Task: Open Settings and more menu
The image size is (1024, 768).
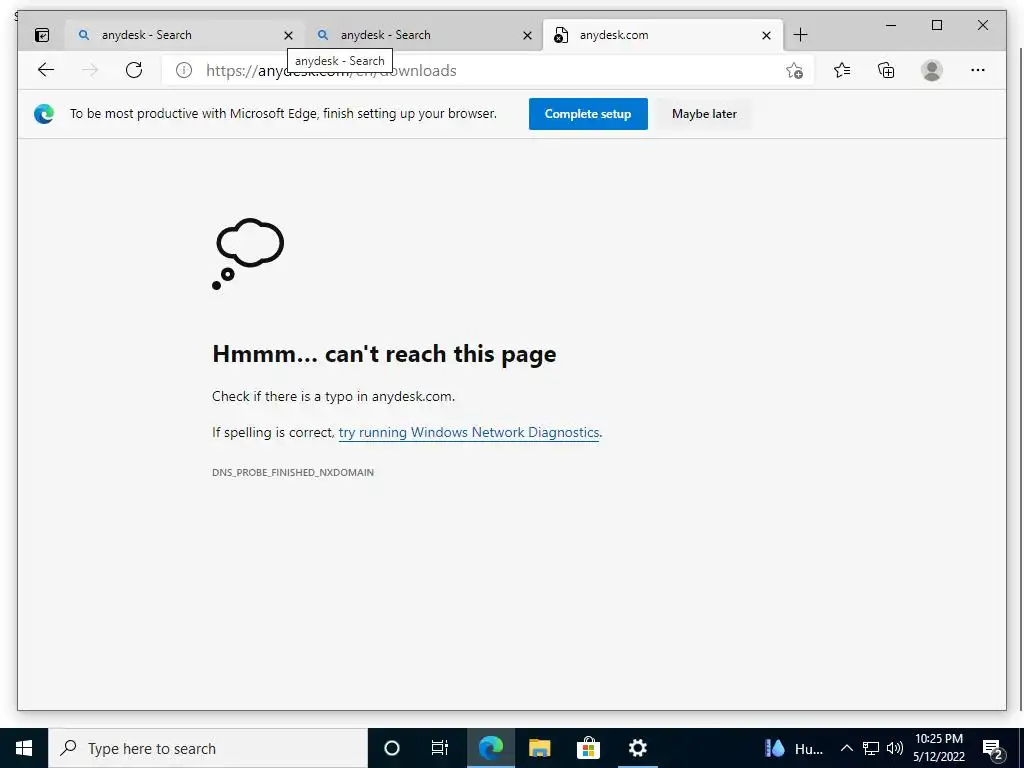Action: tap(978, 70)
